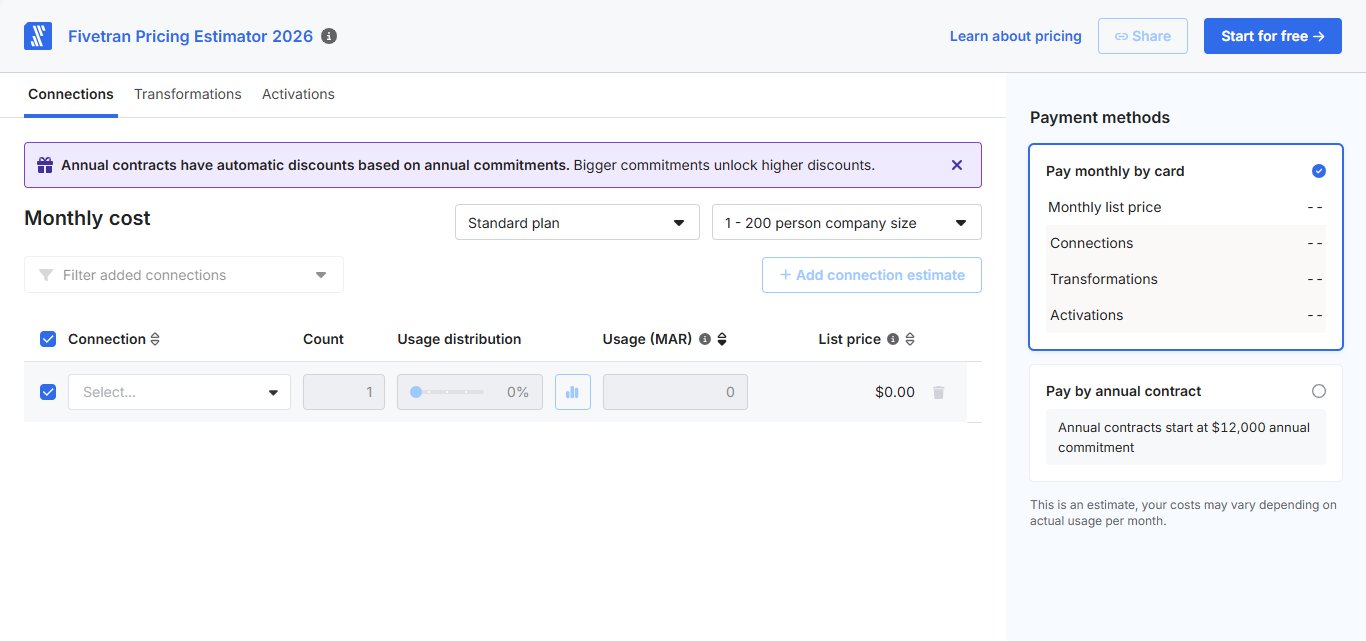Click the filter funnel icon
This screenshot has height=641, width=1366.
pos(45,275)
